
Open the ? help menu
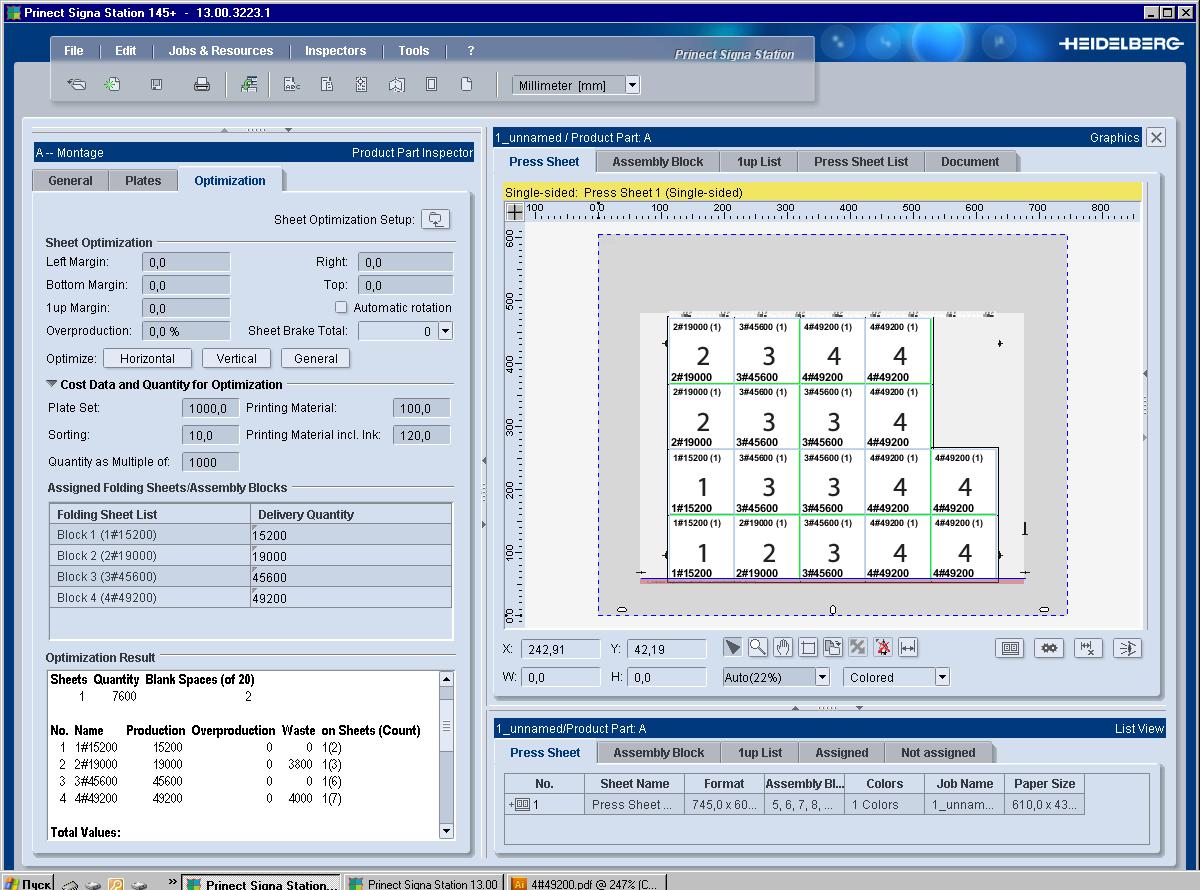471,51
